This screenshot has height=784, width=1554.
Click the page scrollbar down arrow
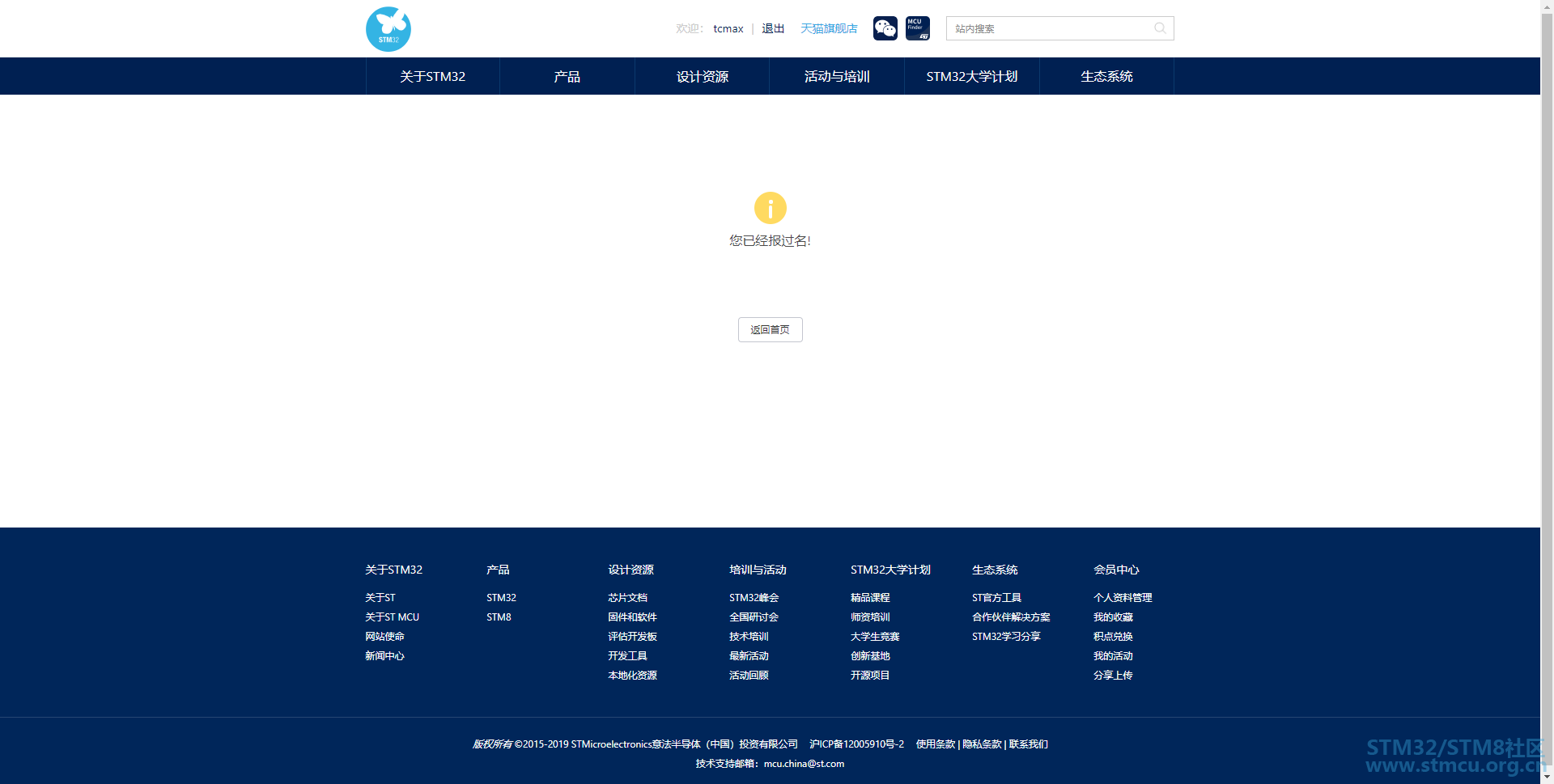coord(1547,777)
